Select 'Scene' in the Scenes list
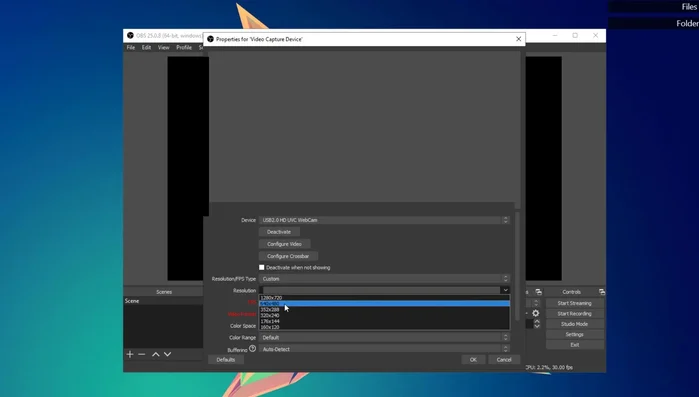The height and width of the screenshot is (397, 699). point(163,301)
